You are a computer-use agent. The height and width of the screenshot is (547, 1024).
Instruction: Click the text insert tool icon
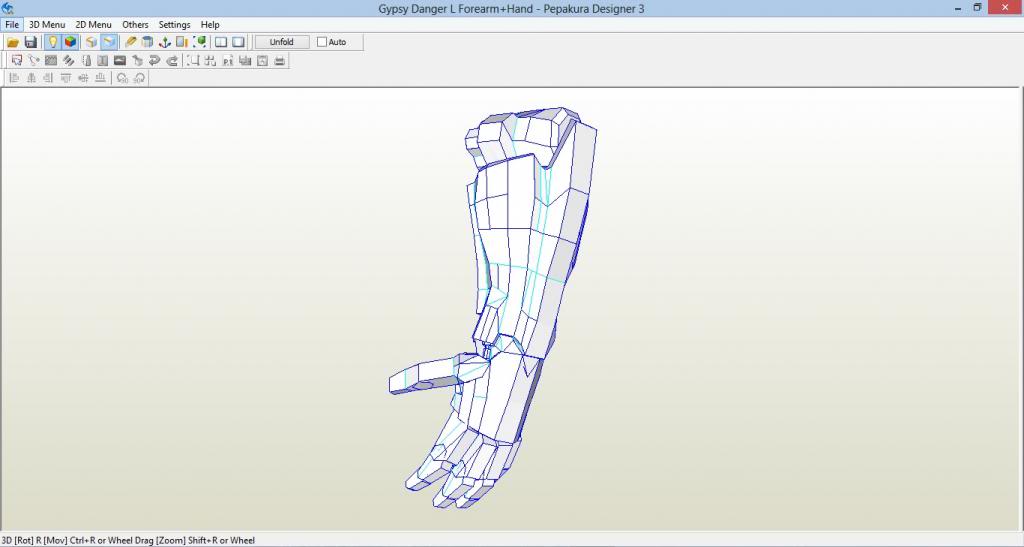[x=103, y=61]
